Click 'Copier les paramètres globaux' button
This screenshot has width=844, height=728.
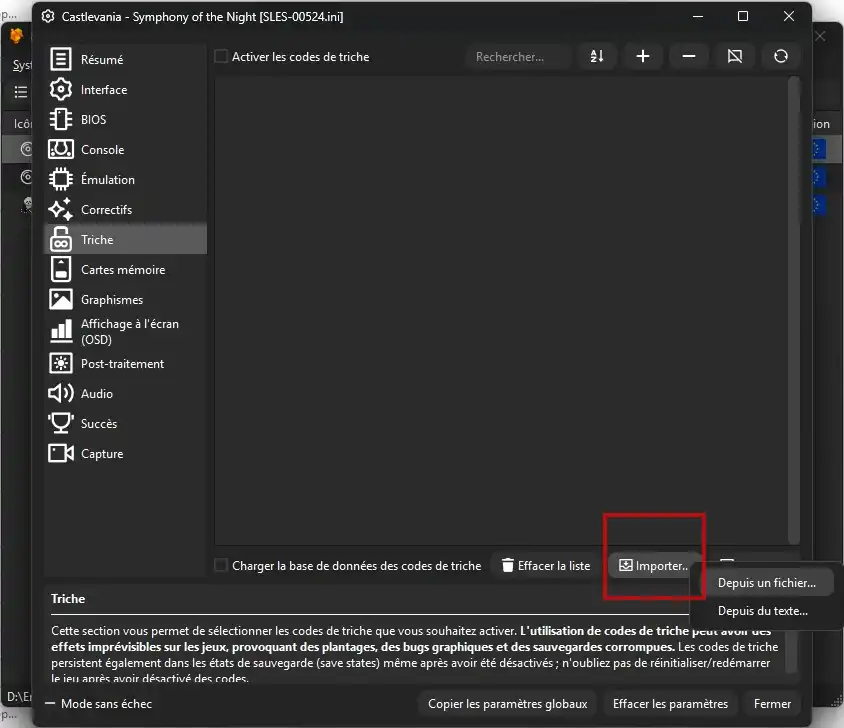pyautogui.click(x=508, y=704)
